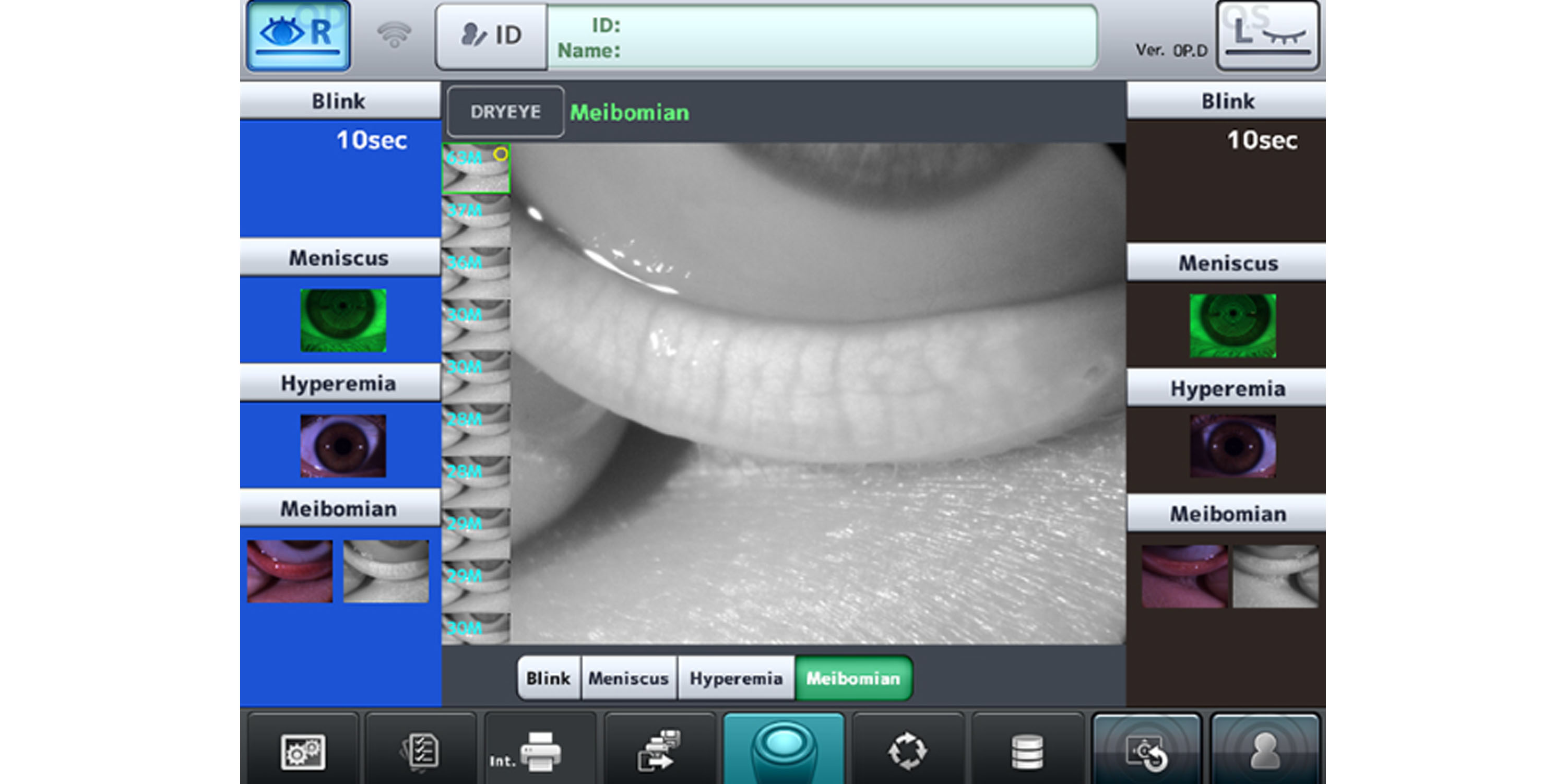
Task: Select the 63M frame thumbnail
Action: coord(476,169)
